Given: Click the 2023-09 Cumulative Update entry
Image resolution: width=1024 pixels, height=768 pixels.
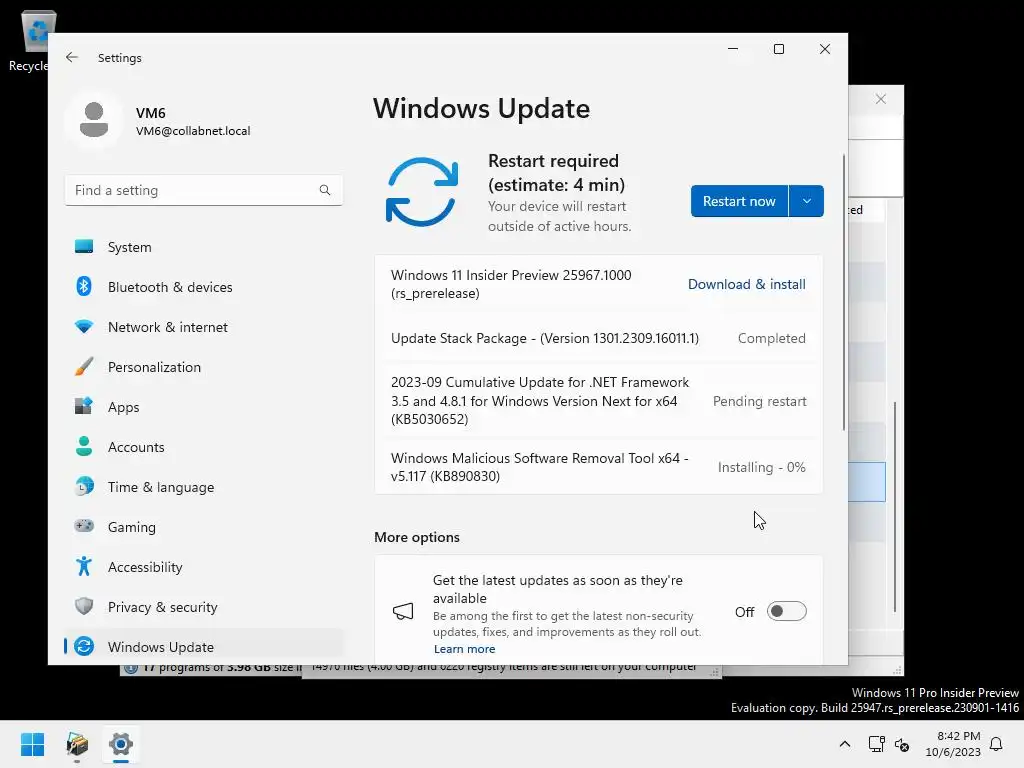Looking at the screenshot, I should point(598,401).
